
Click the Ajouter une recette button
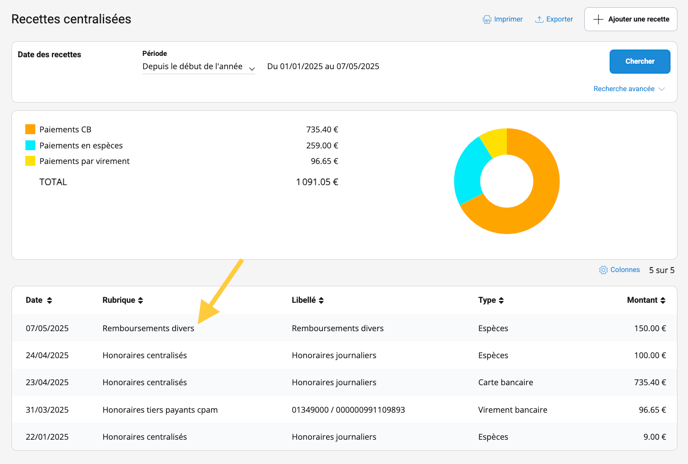pyautogui.click(x=630, y=19)
